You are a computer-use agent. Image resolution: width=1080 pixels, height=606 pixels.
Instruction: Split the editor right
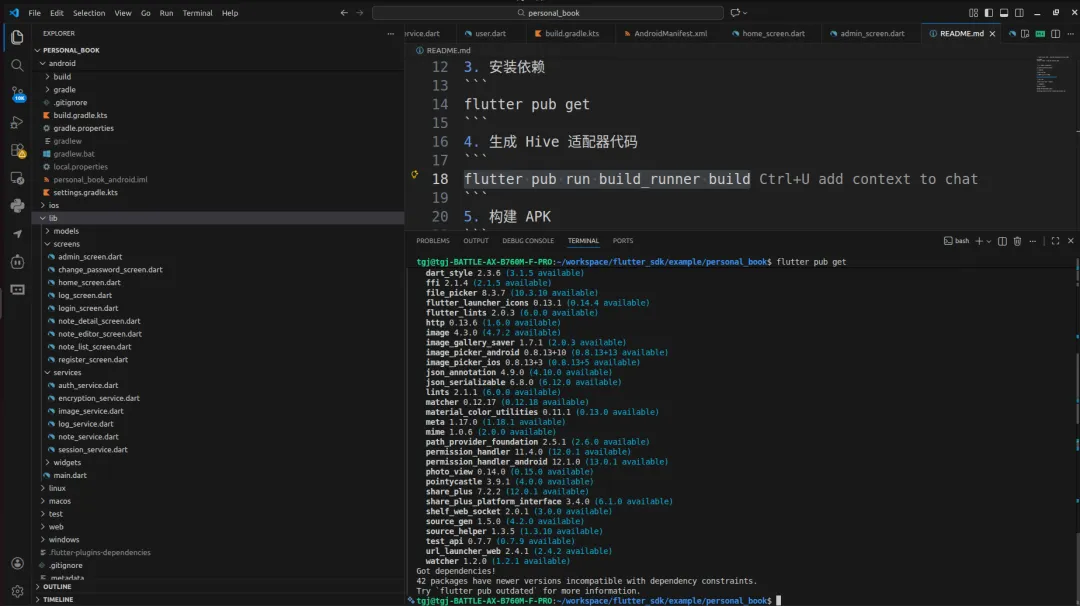(1055, 33)
